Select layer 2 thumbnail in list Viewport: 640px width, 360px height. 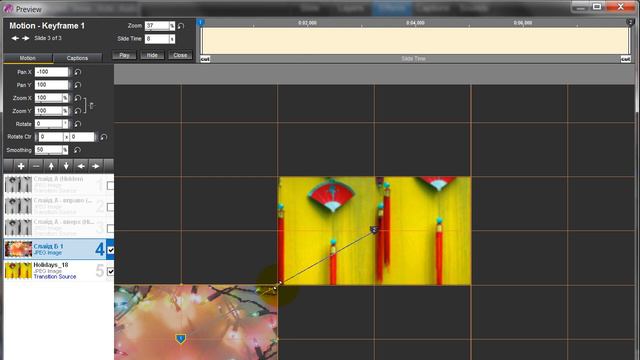click(18, 206)
